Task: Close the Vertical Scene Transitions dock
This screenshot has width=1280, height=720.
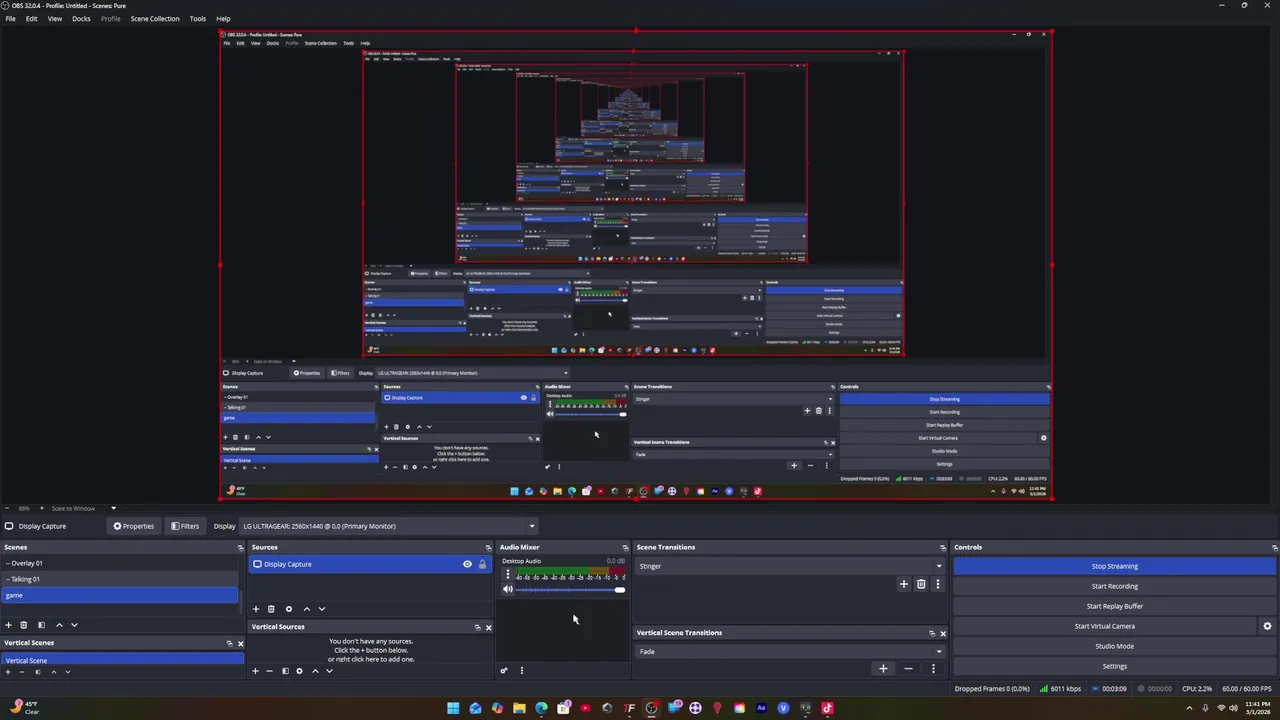Action: click(942, 633)
